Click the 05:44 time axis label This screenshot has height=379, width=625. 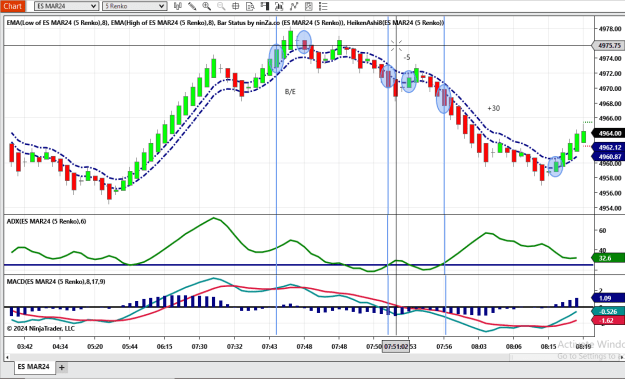point(130,347)
